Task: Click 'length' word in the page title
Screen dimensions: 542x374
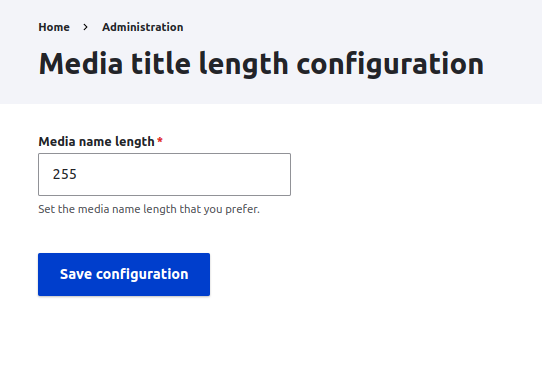Action: (243, 64)
